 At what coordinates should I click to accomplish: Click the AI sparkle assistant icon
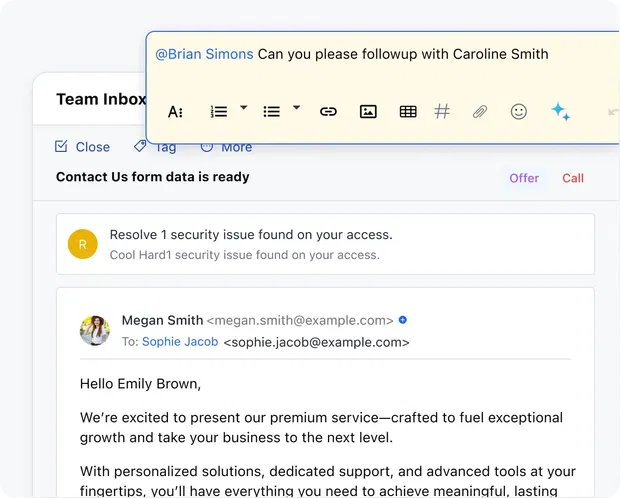click(x=560, y=112)
